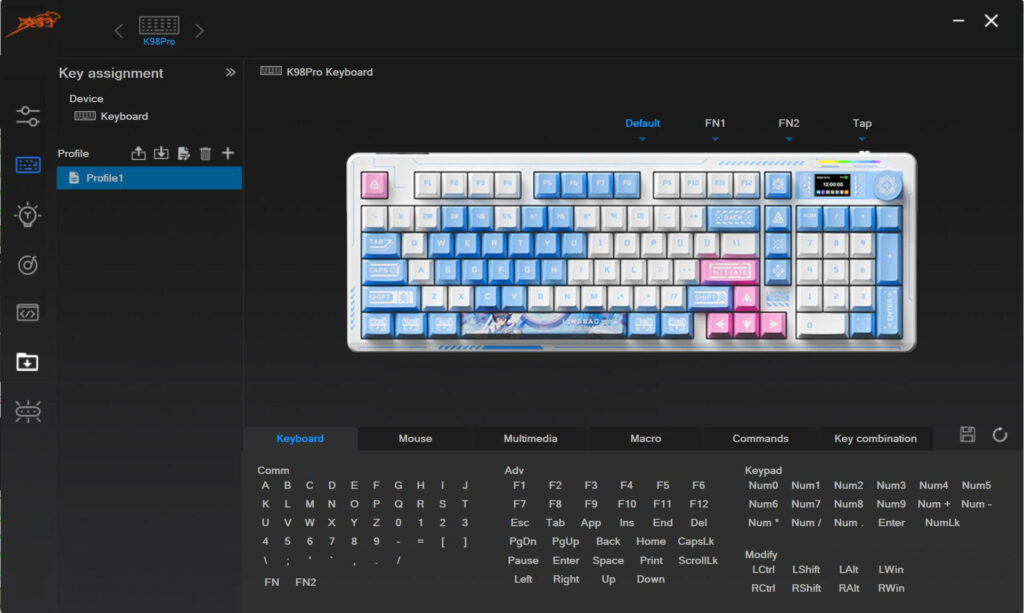The height and width of the screenshot is (613, 1024).
Task: Open the Commands tab
Action: click(x=760, y=439)
